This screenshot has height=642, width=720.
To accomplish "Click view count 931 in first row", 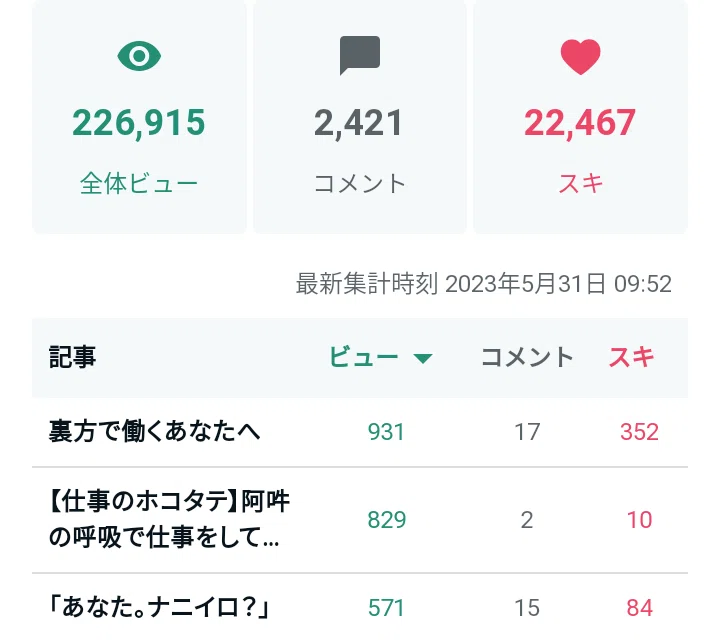I will (386, 432).
